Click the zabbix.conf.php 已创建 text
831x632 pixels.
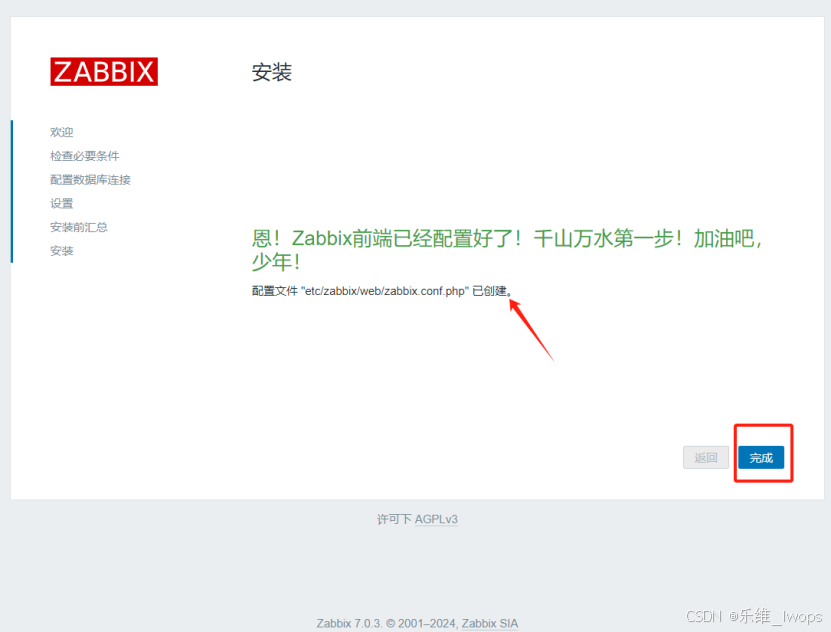coord(382,291)
